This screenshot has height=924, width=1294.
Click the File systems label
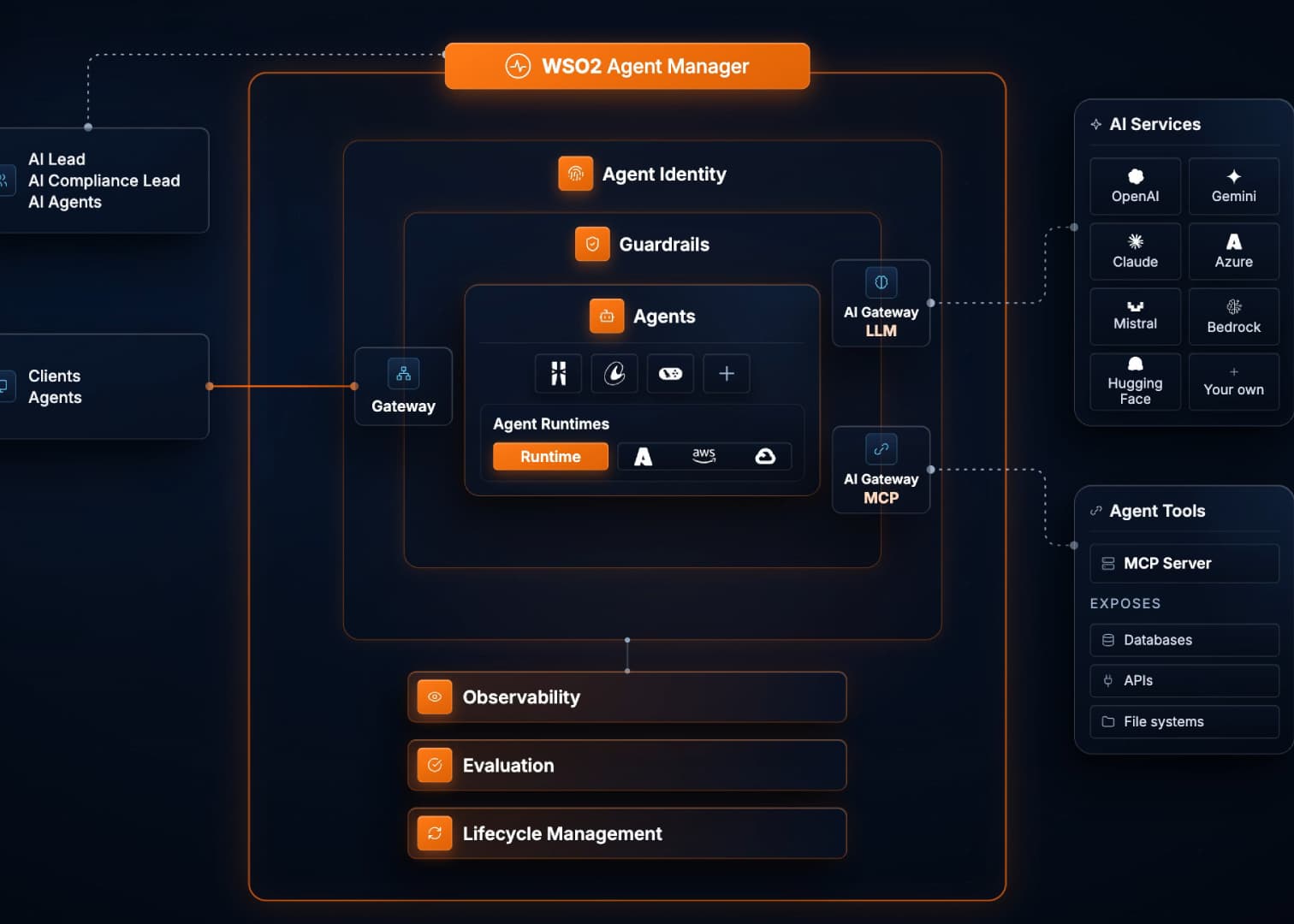coord(1164,722)
